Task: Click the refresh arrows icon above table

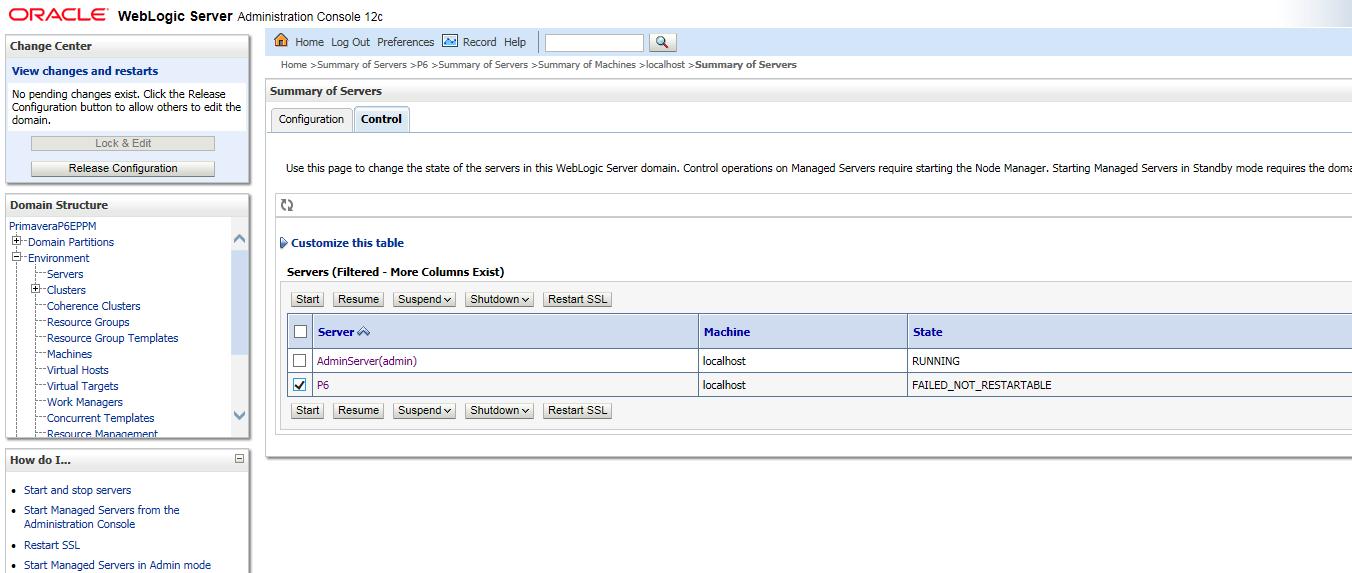Action: click(287, 205)
